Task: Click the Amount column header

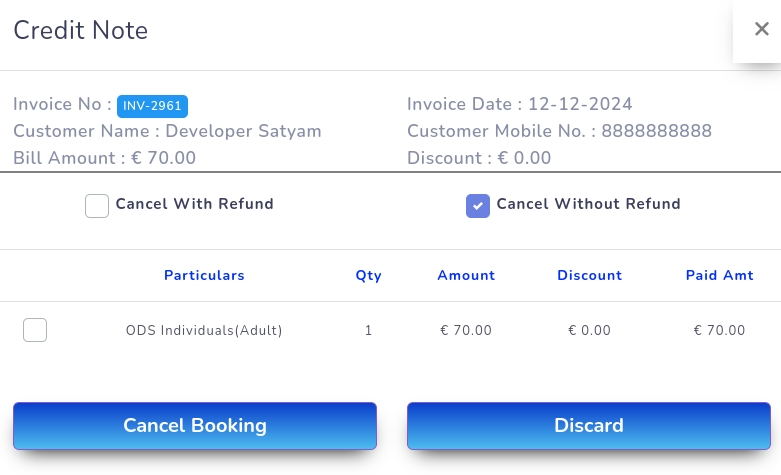Action: click(466, 276)
